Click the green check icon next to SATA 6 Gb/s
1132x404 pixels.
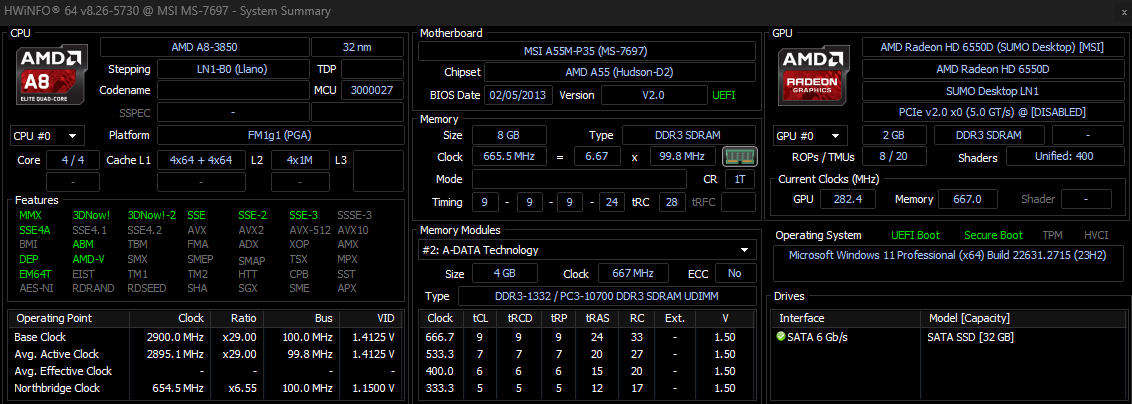[x=780, y=336]
